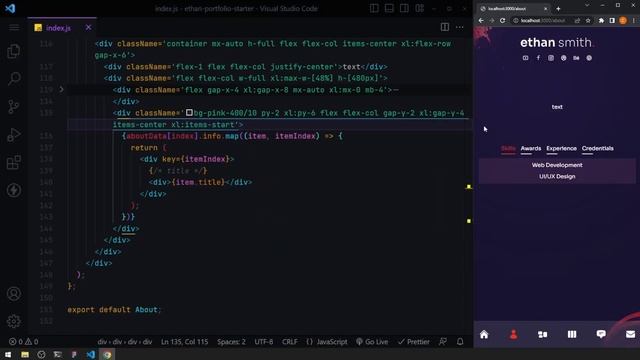
Task: Open File Explorer from the taskbar
Action: [x=24, y=355]
